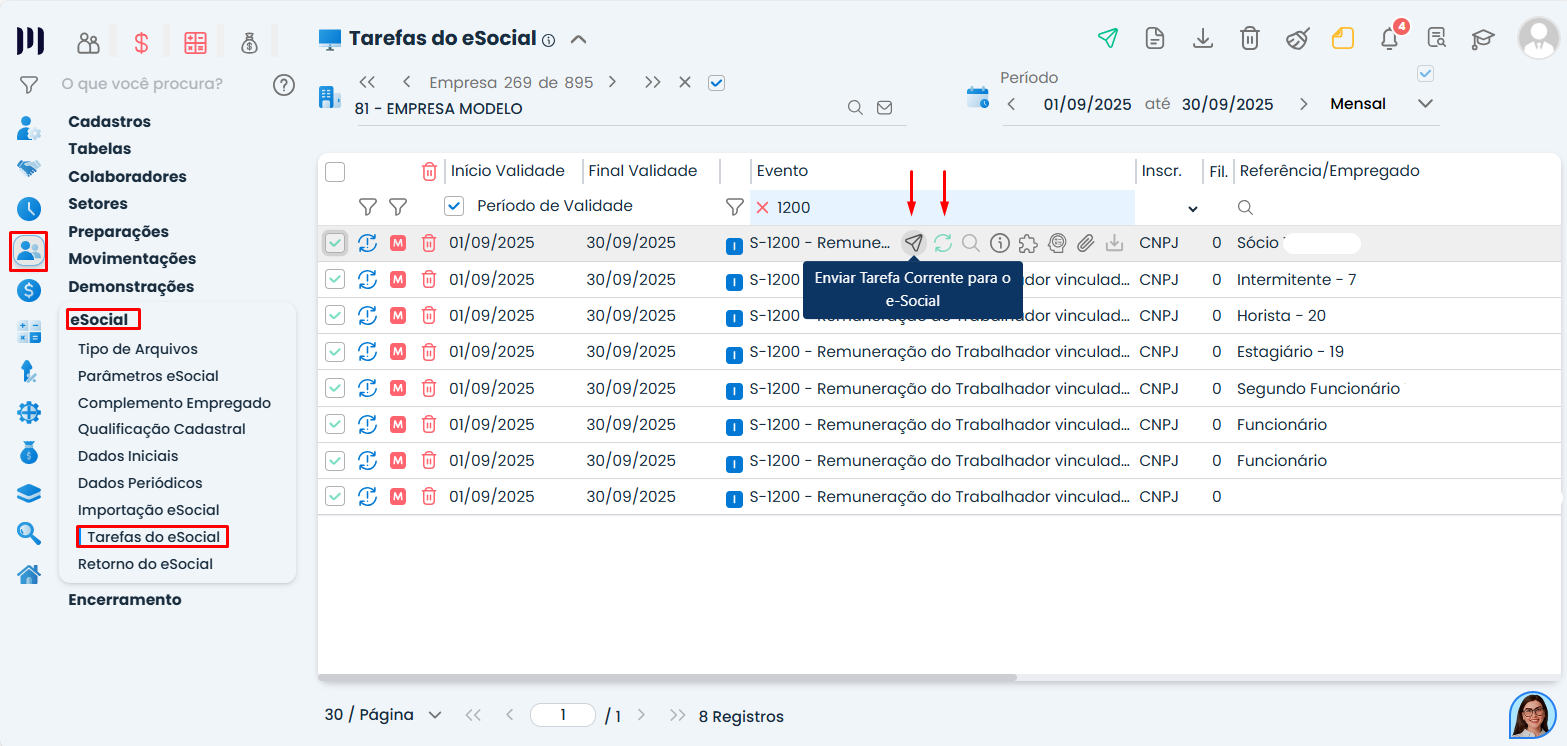Viewport: 1567px width, 746px height.
Task: Select Parâmetros eSocial in the sidebar
Action: click(x=148, y=376)
